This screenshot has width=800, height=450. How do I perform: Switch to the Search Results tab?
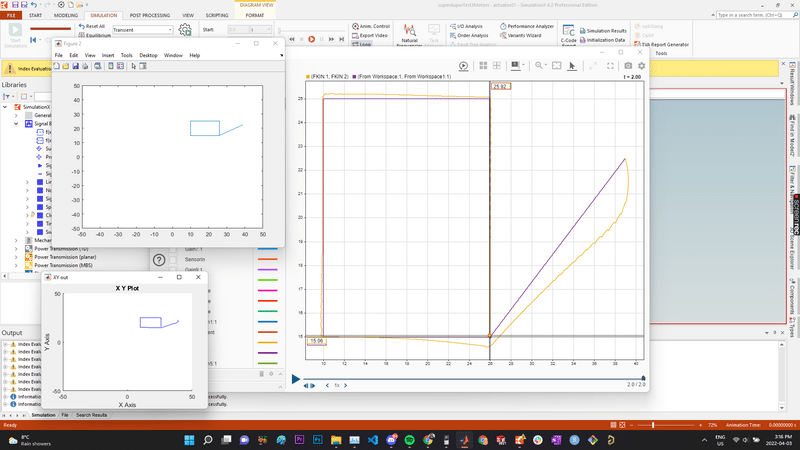[x=91, y=415]
